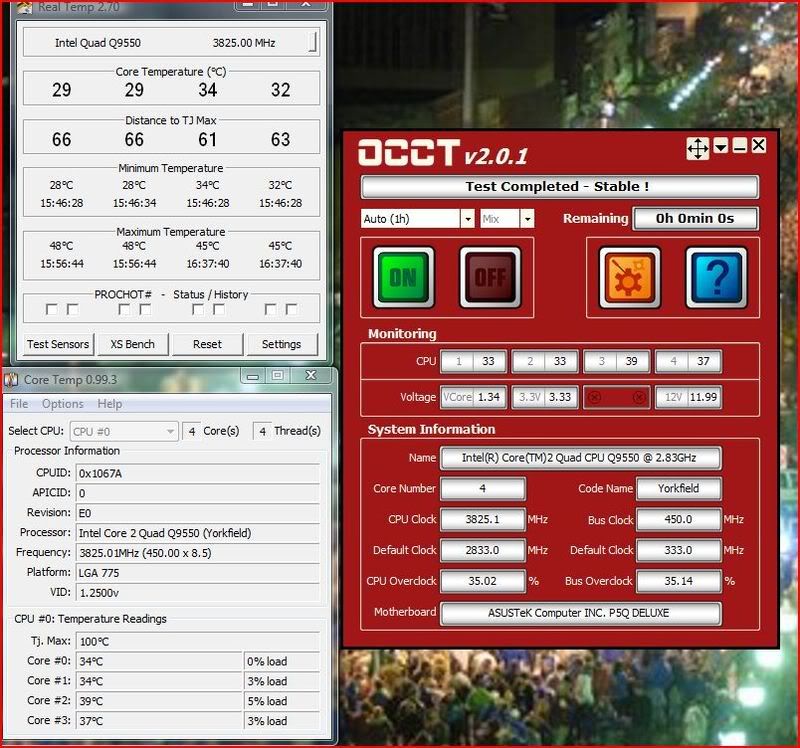Screen dimensions: 800x748
Task: Click the Motherboard field showing P5Q DELUXE
Action: pyautogui.click(x=581, y=613)
